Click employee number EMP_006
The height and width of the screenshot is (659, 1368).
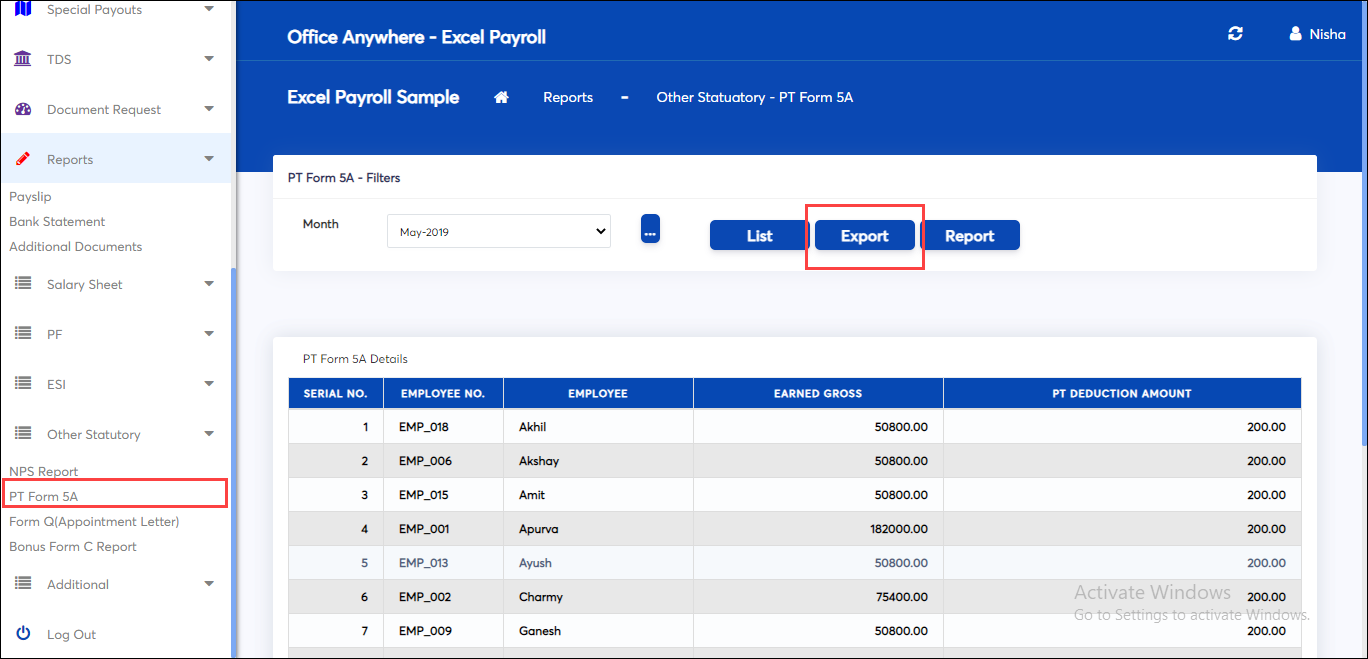pos(425,461)
